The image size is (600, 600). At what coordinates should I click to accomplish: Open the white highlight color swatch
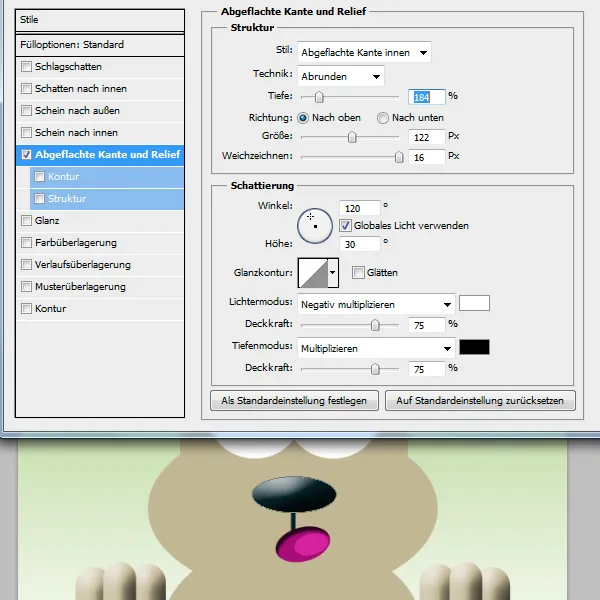474,303
